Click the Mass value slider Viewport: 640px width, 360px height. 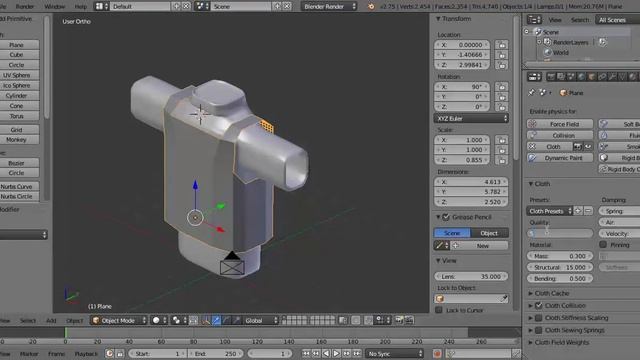(x=560, y=256)
